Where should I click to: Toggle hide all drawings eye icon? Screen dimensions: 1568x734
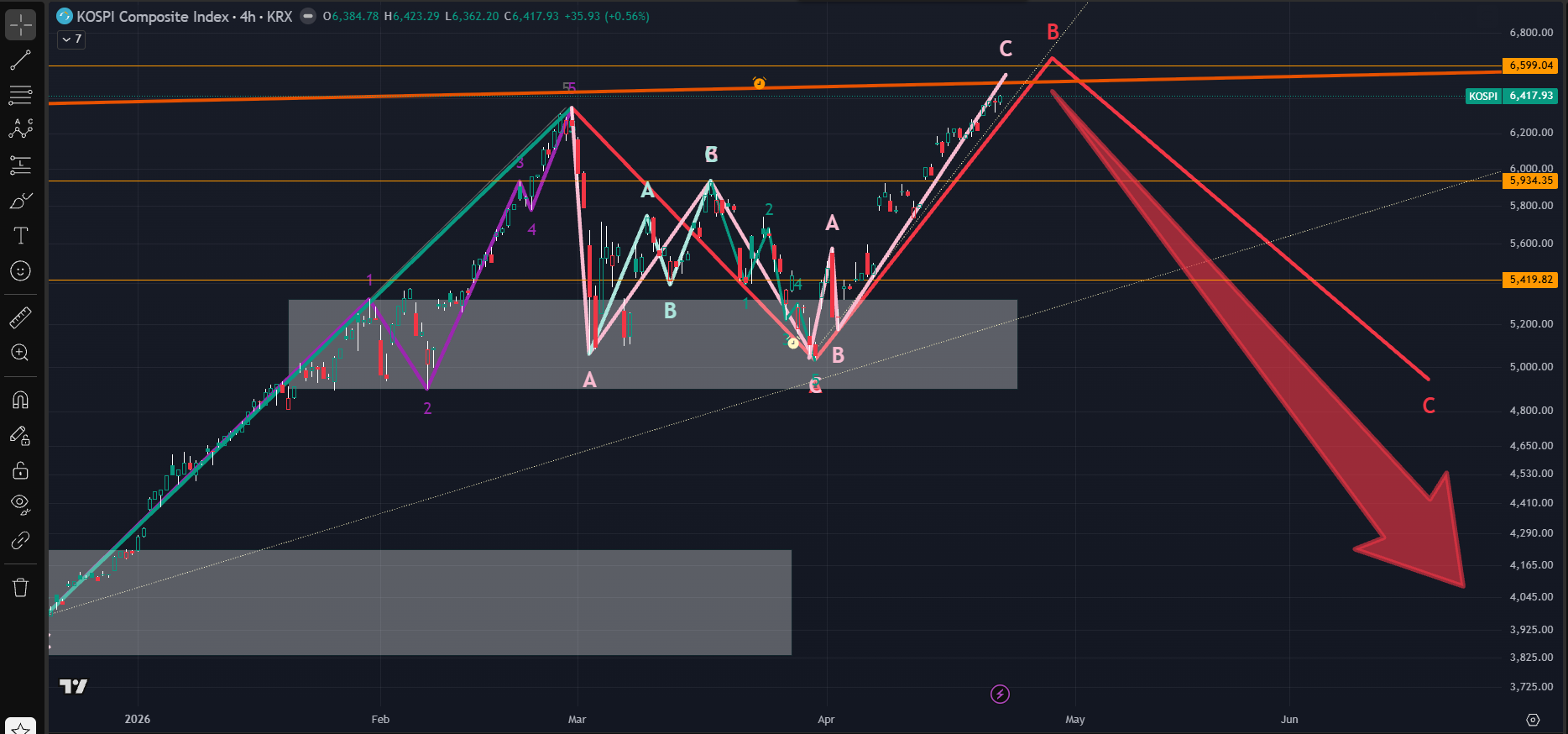pos(20,505)
